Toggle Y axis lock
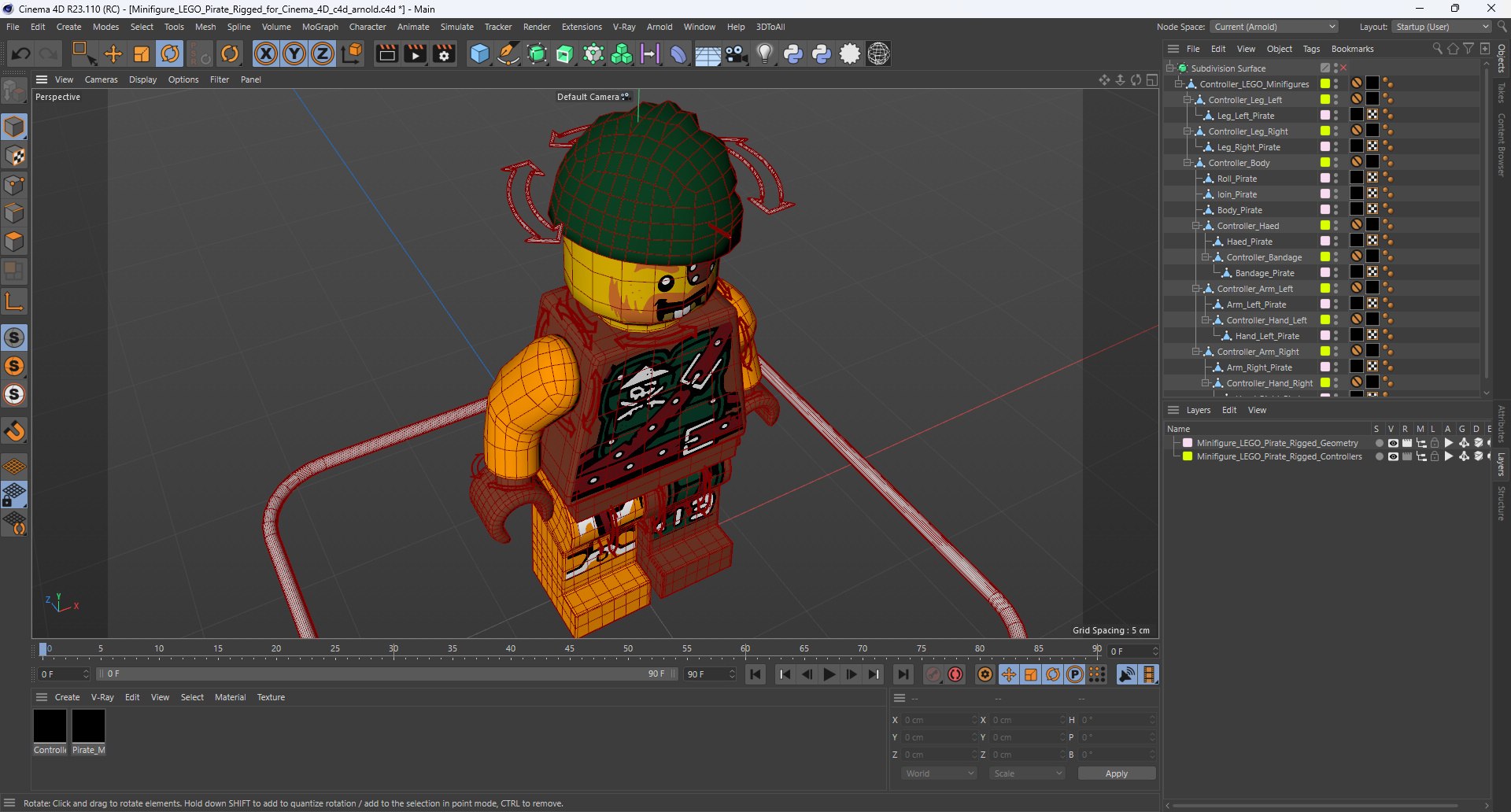This screenshot has width=1511, height=812. tap(294, 54)
